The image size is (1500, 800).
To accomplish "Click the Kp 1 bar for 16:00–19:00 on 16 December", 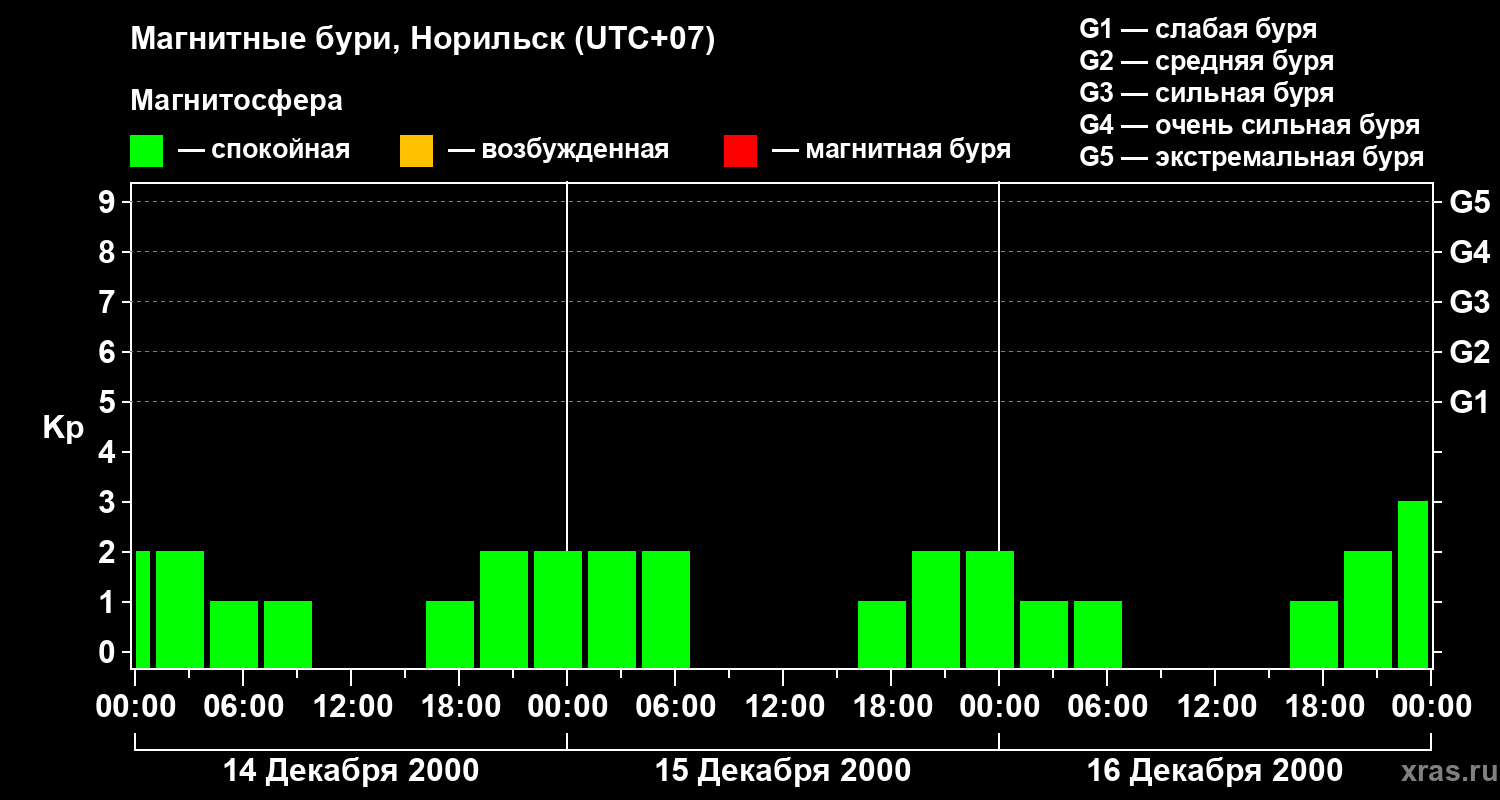I will point(1314,634).
